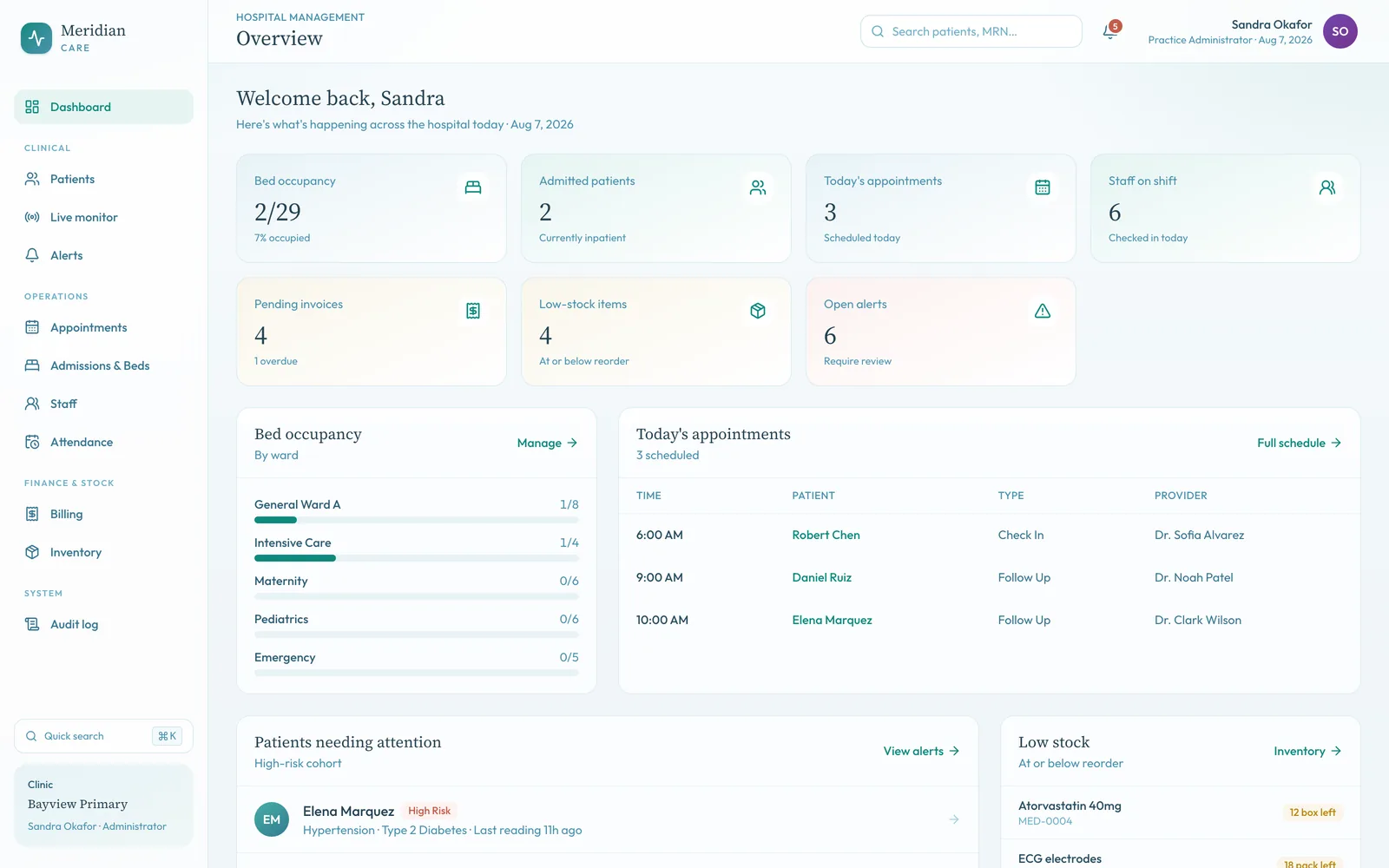
Task: Open Billing in the sidebar
Action: tap(103, 514)
